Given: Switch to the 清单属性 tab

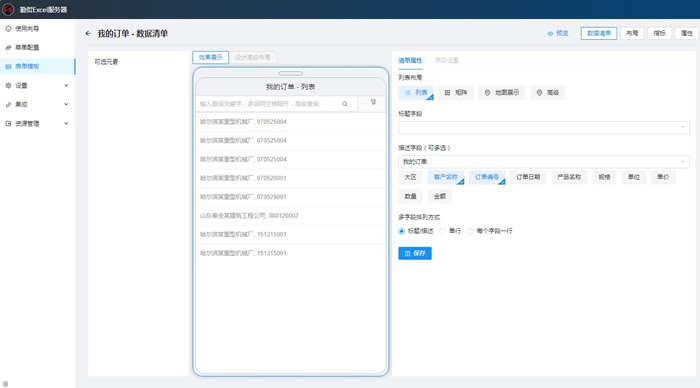Looking at the screenshot, I should 410,60.
